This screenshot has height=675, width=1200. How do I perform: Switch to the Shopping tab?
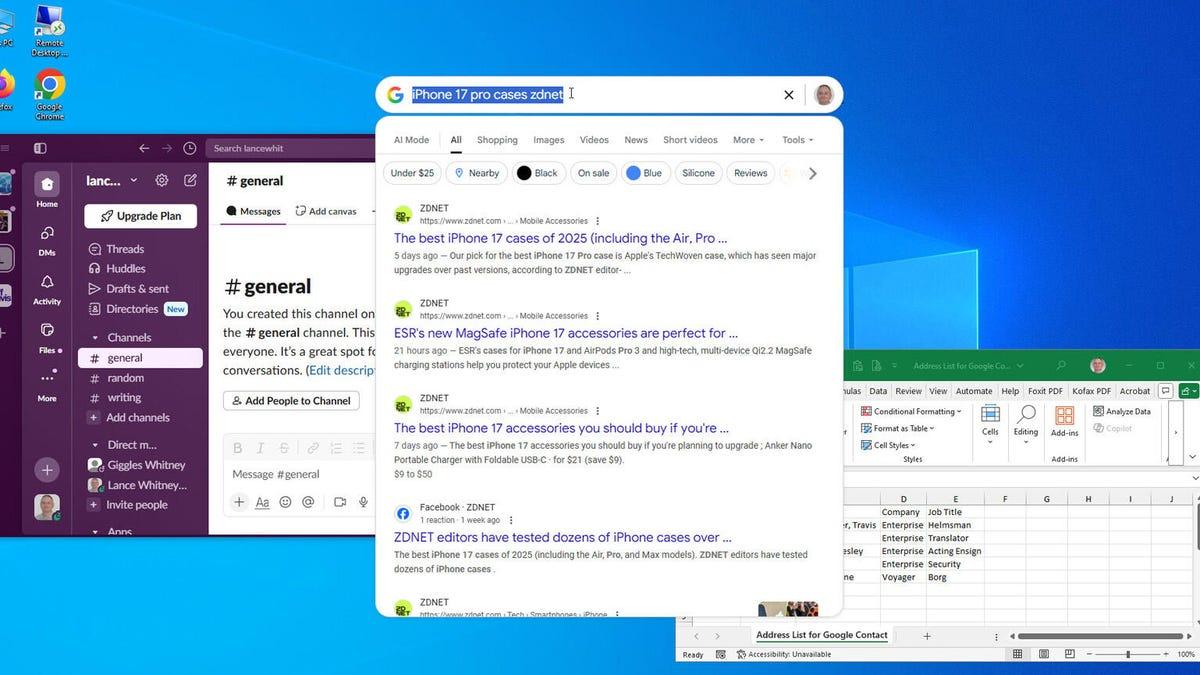point(497,140)
